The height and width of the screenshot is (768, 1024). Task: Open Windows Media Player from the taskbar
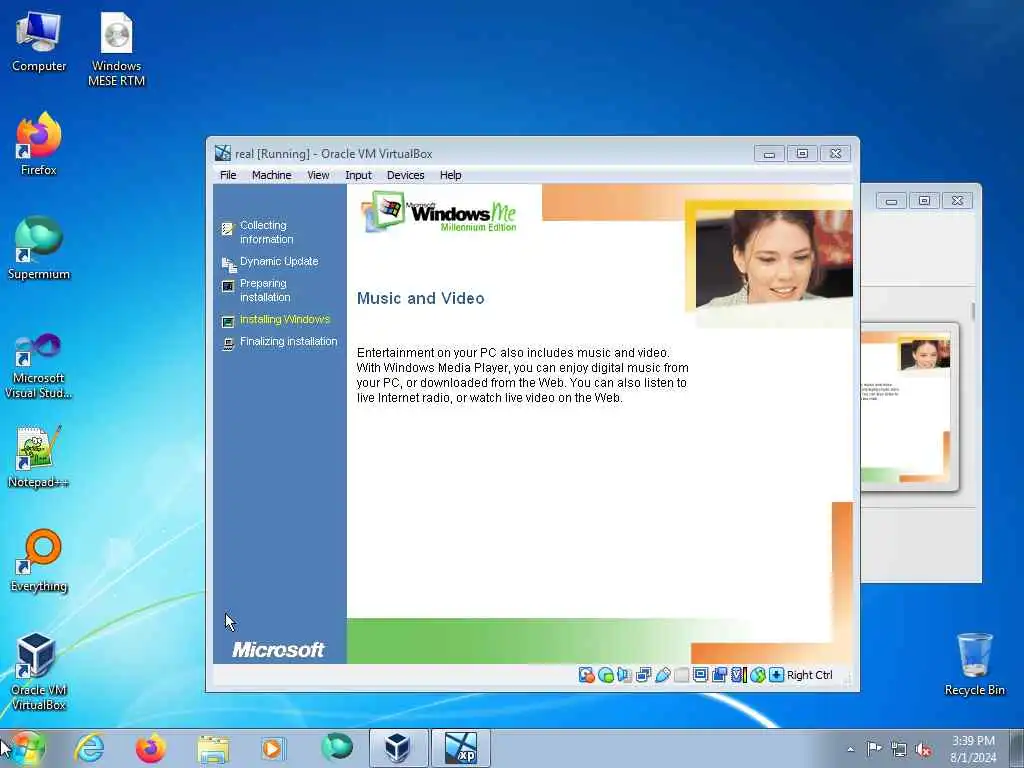click(273, 748)
